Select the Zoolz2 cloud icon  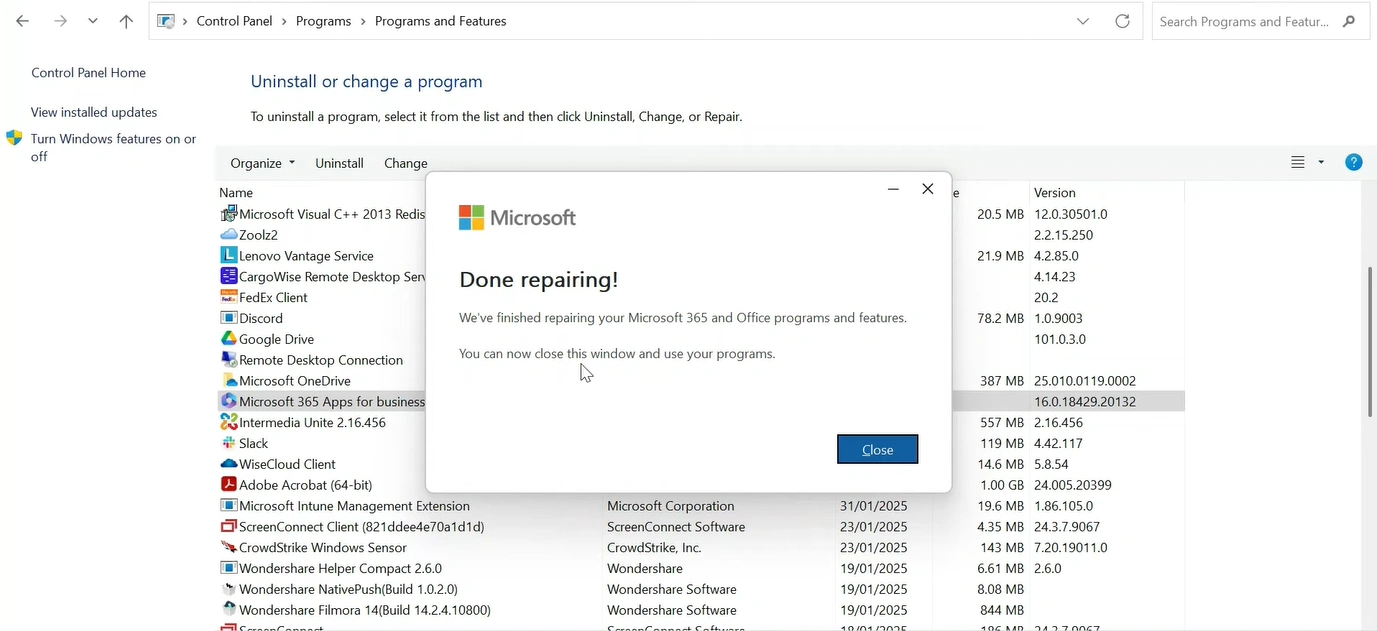[228, 235]
